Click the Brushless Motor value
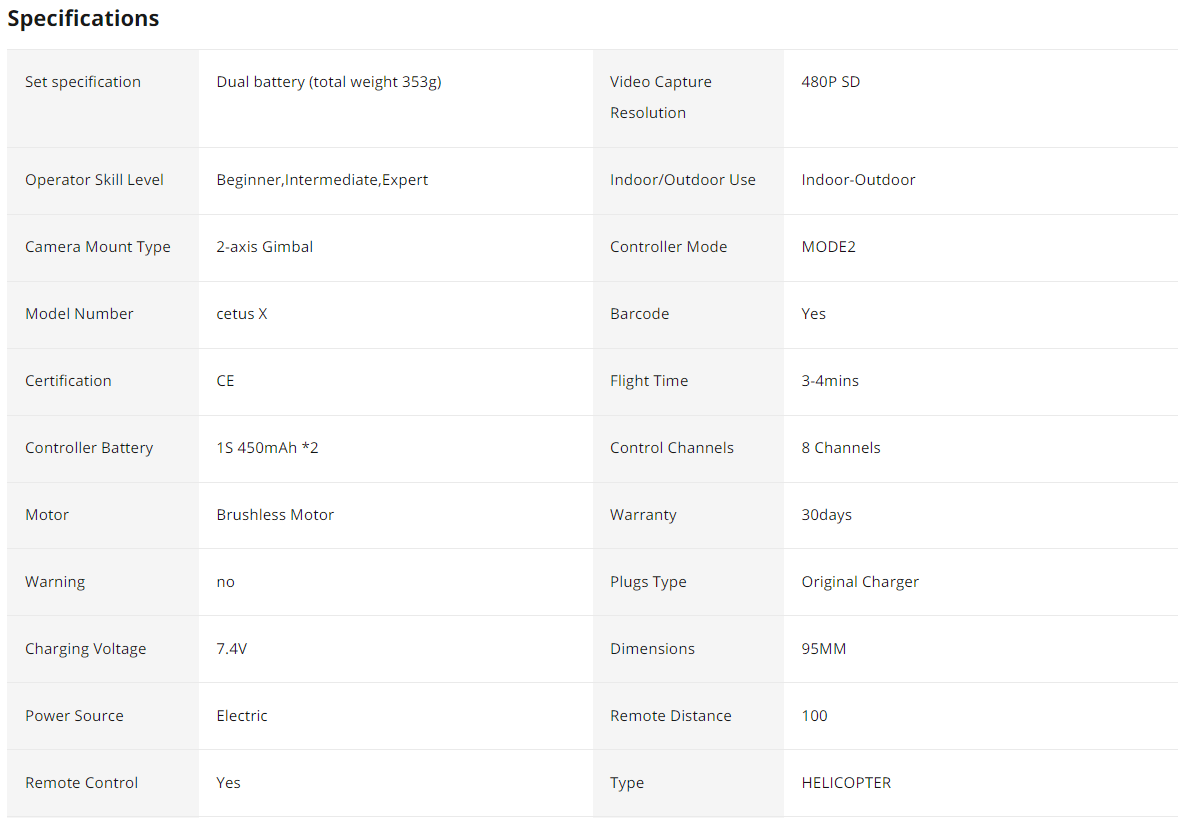 pos(275,514)
